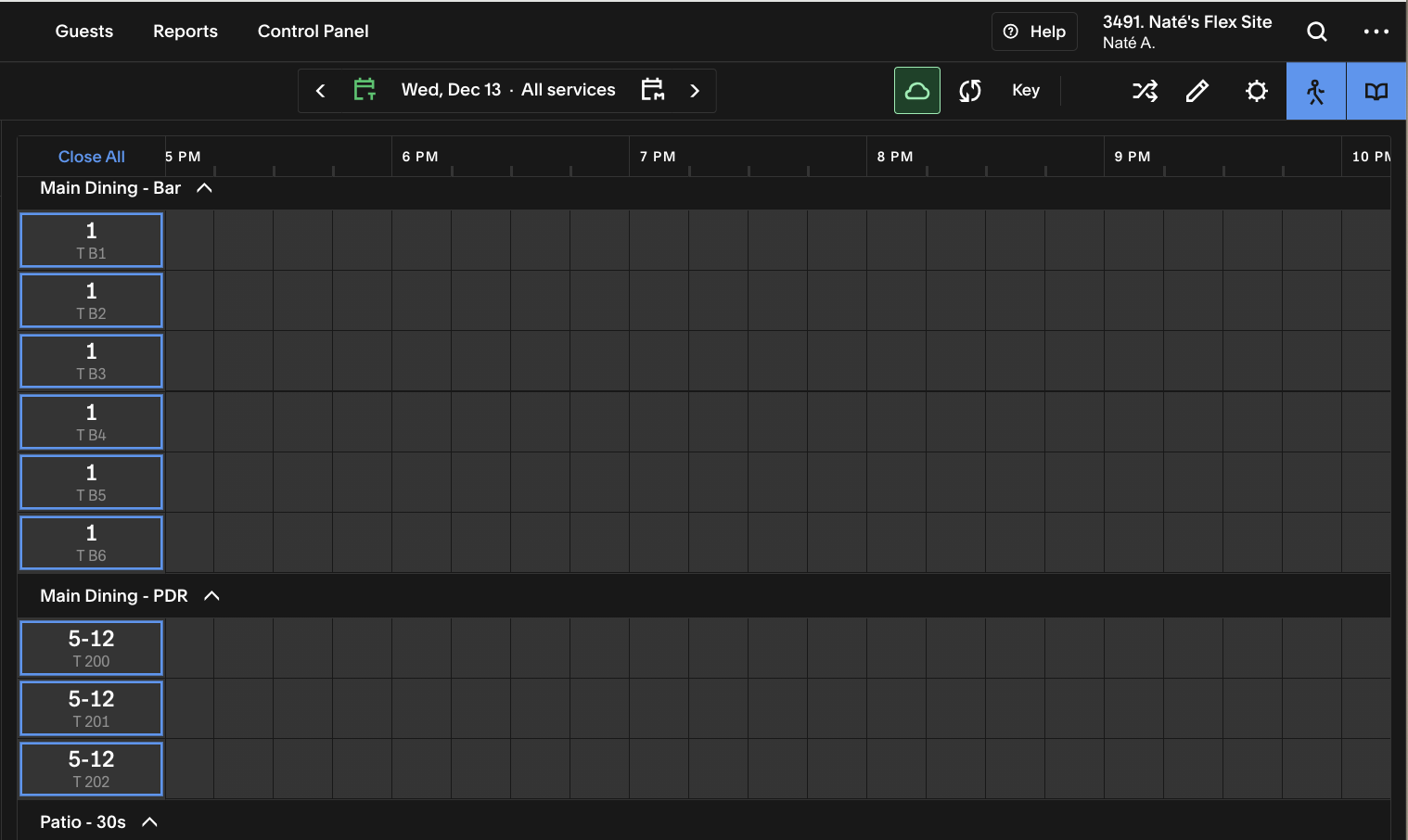
Task: Select table T B2
Action: click(x=91, y=300)
